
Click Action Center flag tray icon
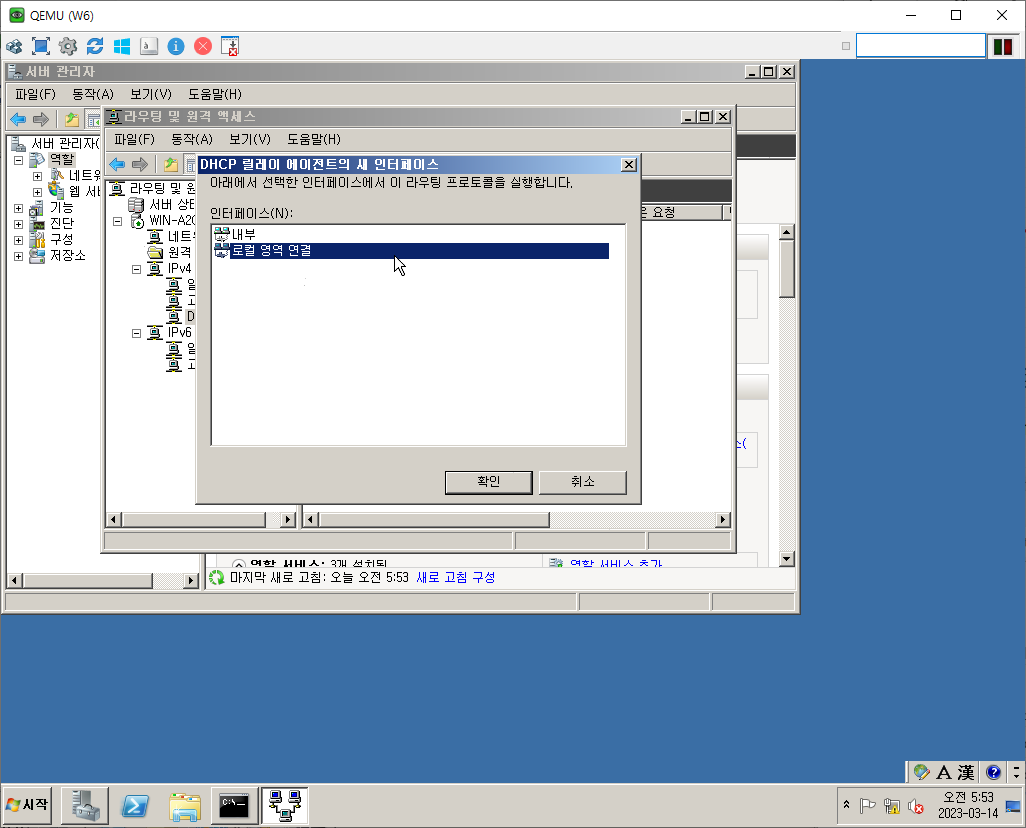pyautogui.click(x=868, y=806)
